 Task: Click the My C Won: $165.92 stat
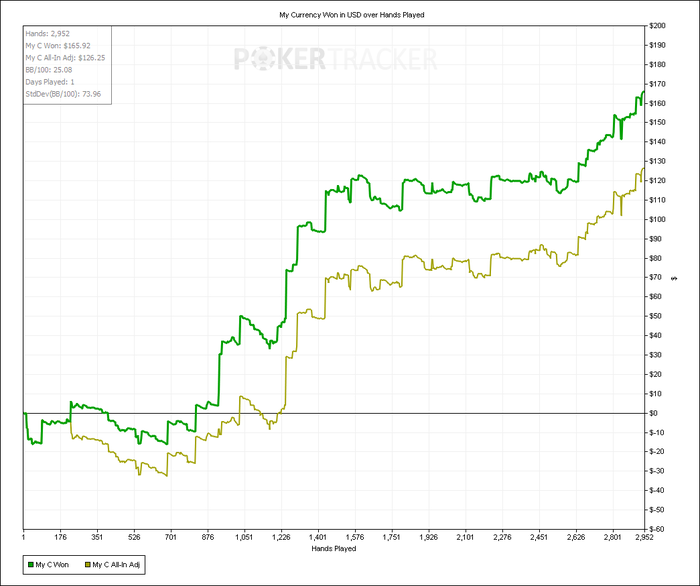click(x=58, y=46)
